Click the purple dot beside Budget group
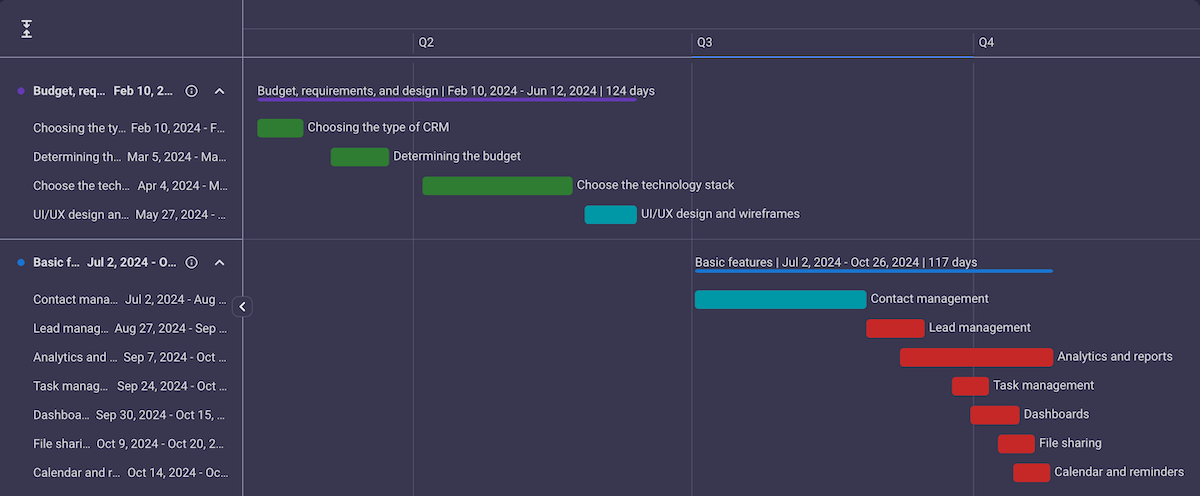The height and width of the screenshot is (496, 1200). tap(21, 91)
